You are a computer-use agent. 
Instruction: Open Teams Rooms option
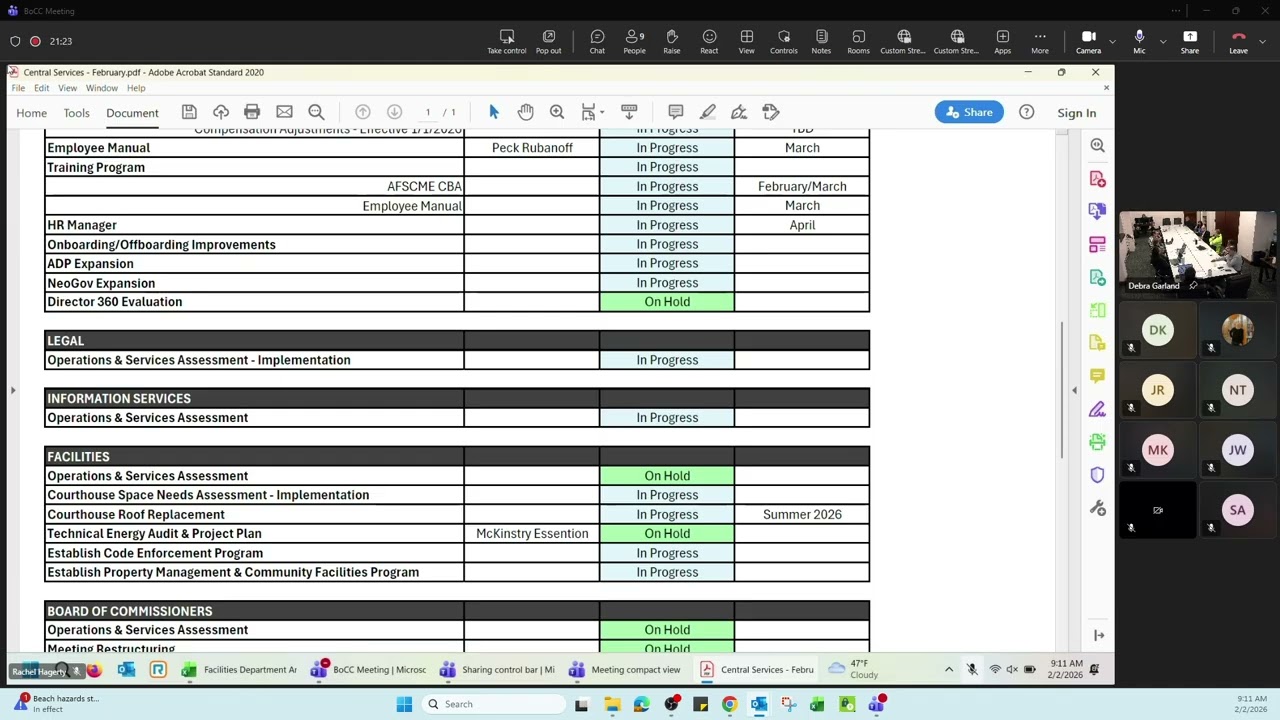858,41
